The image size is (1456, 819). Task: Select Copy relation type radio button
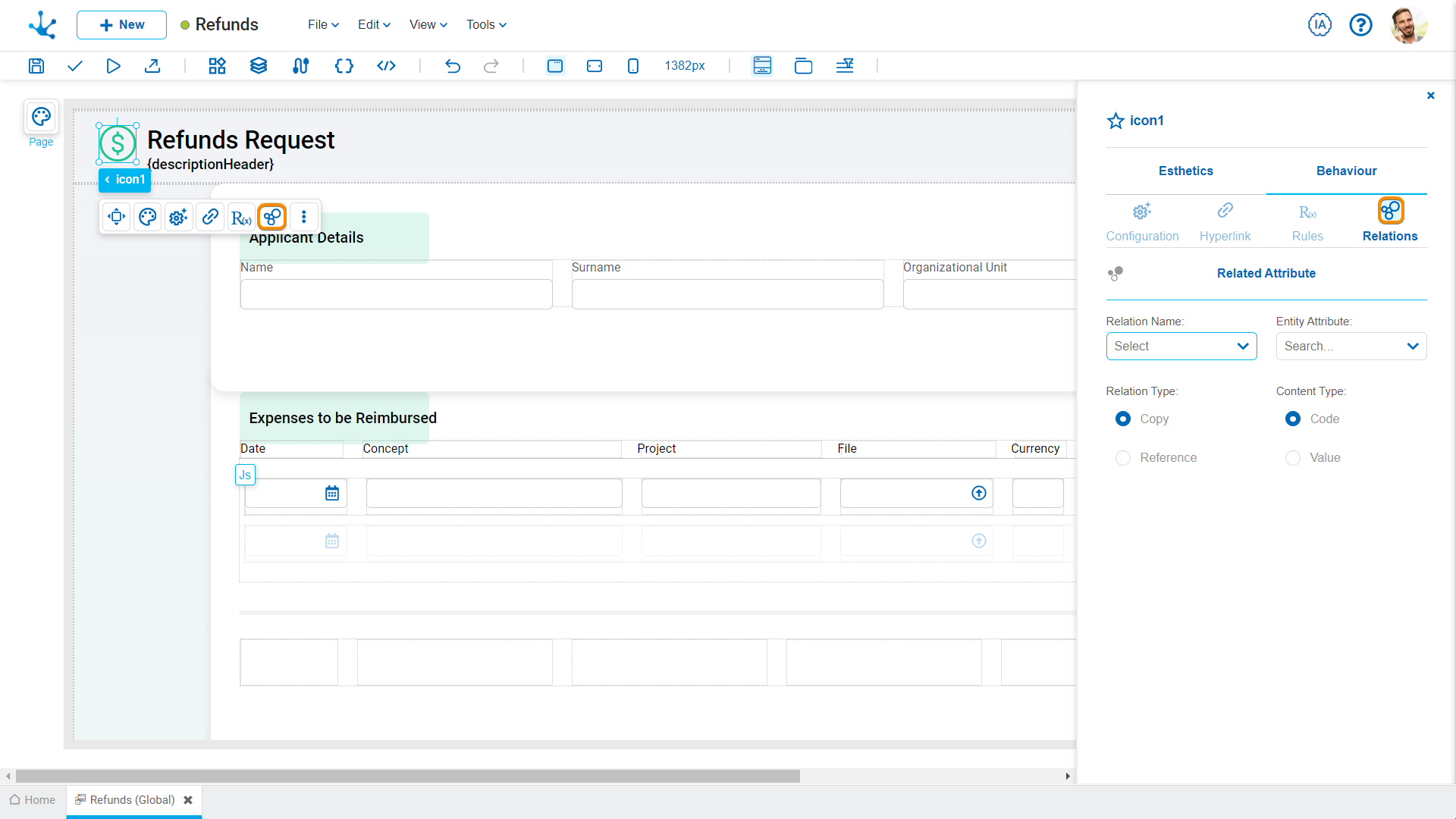coord(1123,419)
